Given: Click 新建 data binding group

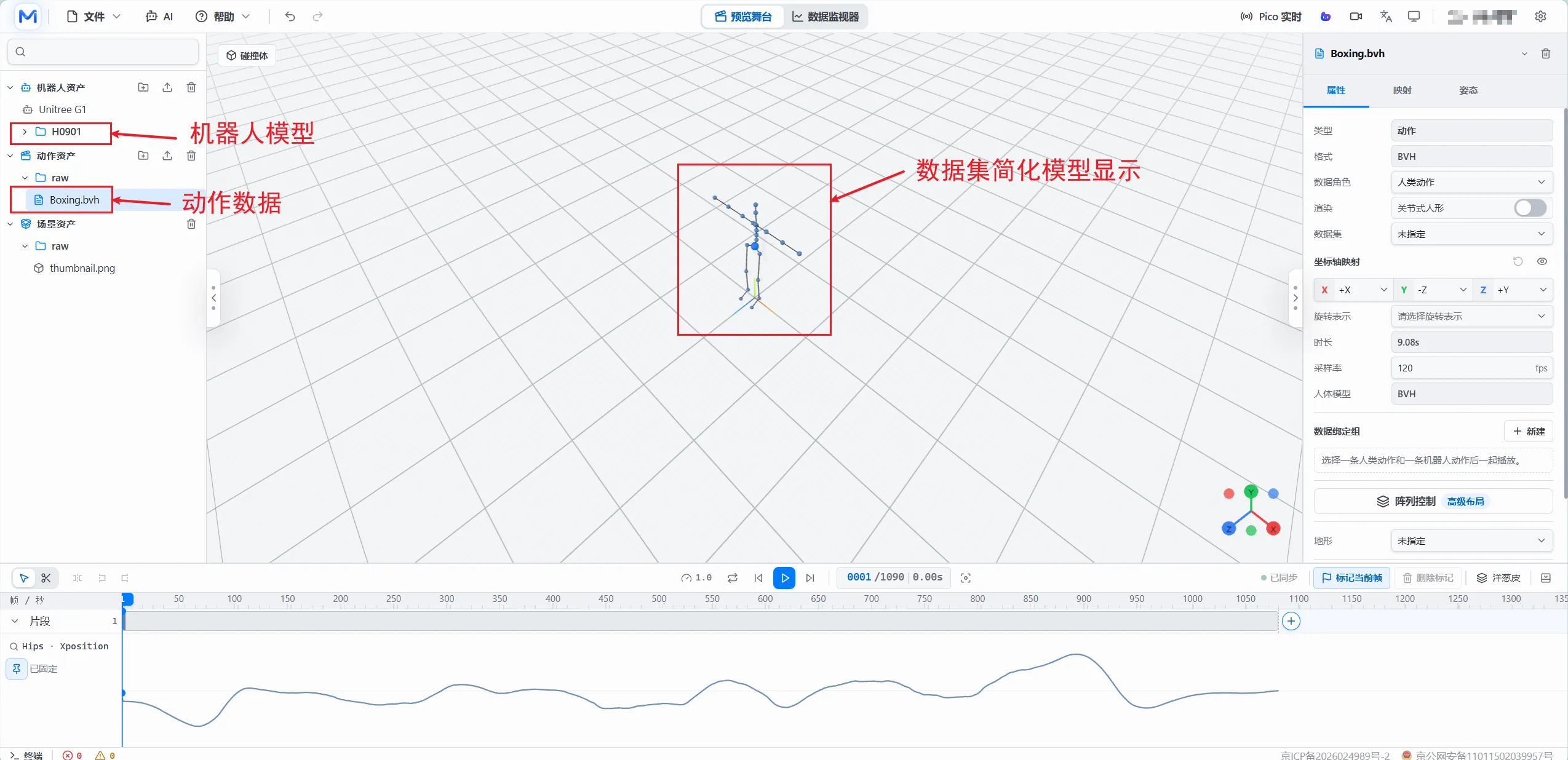Looking at the screenshot, I should click(1529, 432).
